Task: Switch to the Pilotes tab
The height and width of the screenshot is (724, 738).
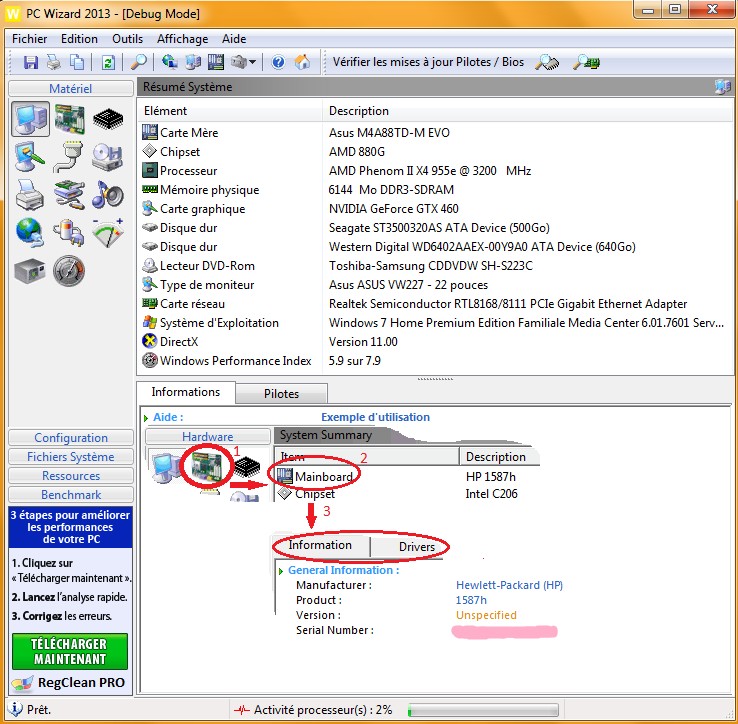Action: pyautogui.click(x=281, y=394)
